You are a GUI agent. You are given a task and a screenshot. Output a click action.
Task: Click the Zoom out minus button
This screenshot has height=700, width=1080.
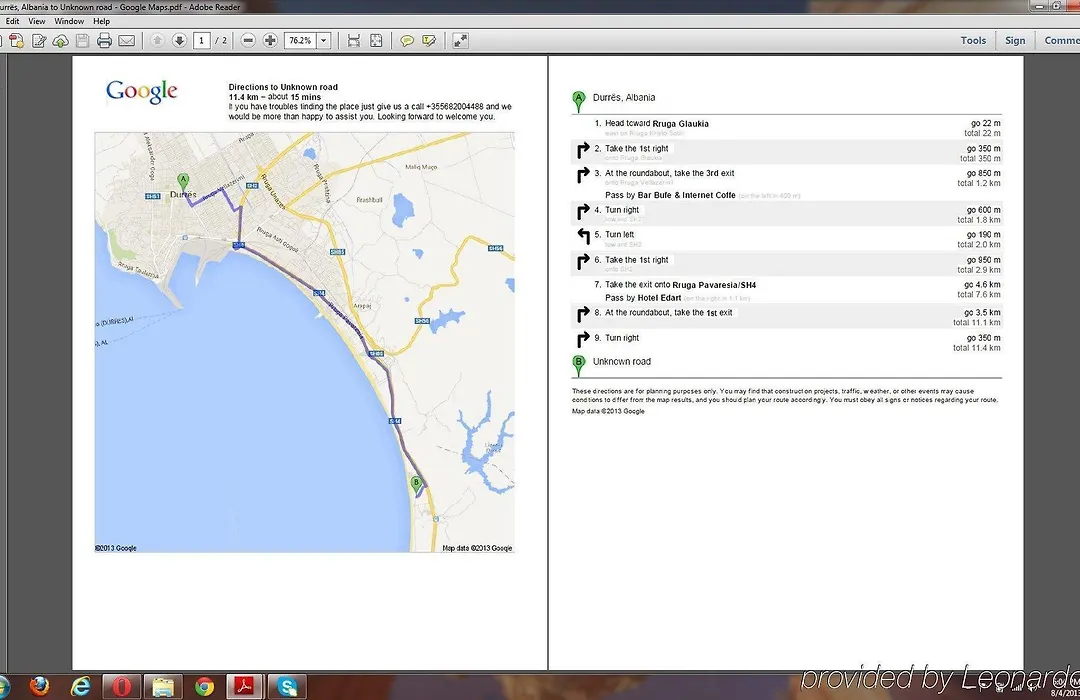coord(248,41)
